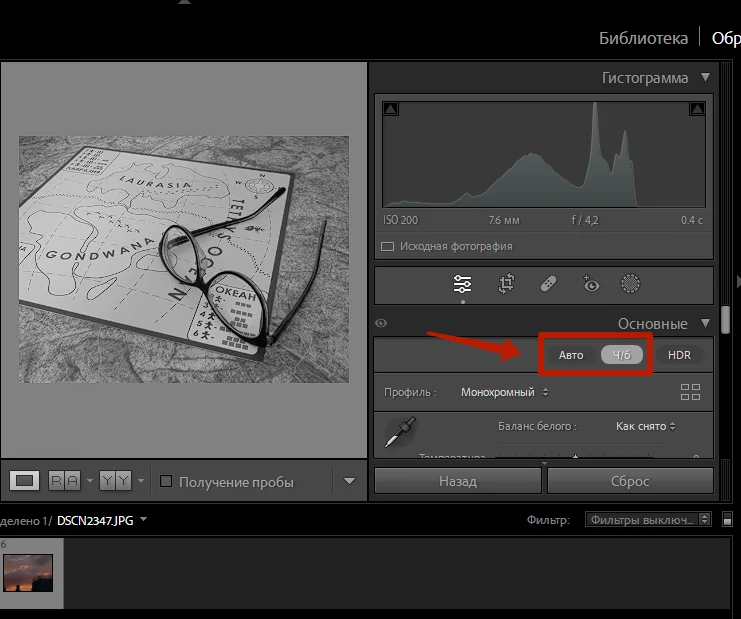Select the filmstrip sunset photo thumbnail
Screen dimensions: 741x619
[27, 573]
